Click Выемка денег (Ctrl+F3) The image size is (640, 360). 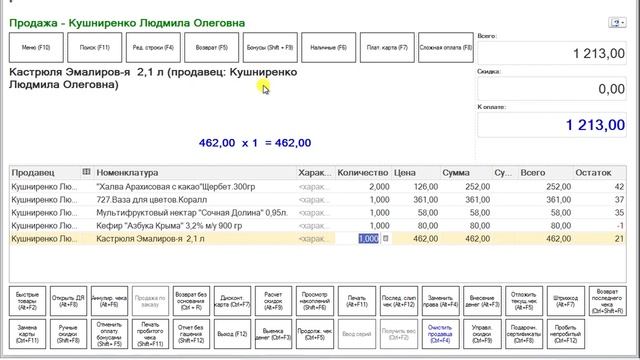pos(273,334)
